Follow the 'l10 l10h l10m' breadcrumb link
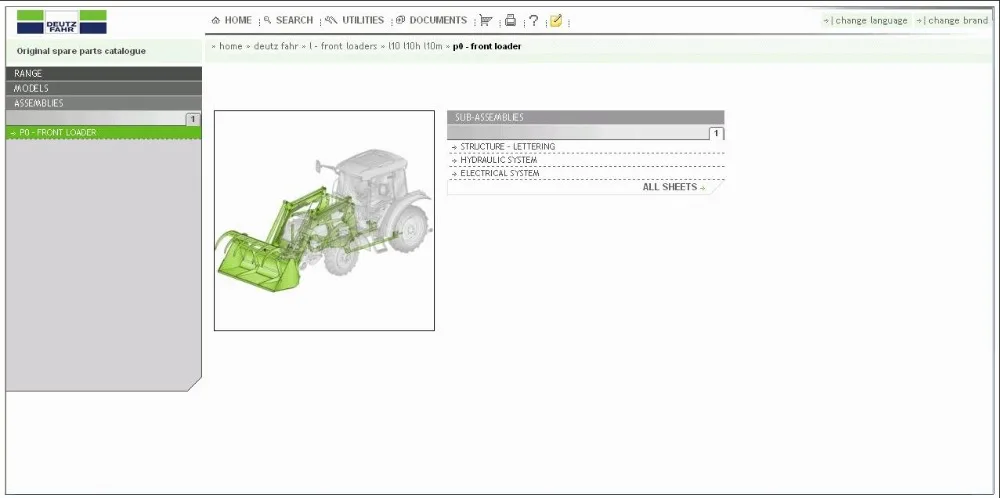Image resolution: width=1000 pixels, height=498 pixels. click(x=415, y=47)
